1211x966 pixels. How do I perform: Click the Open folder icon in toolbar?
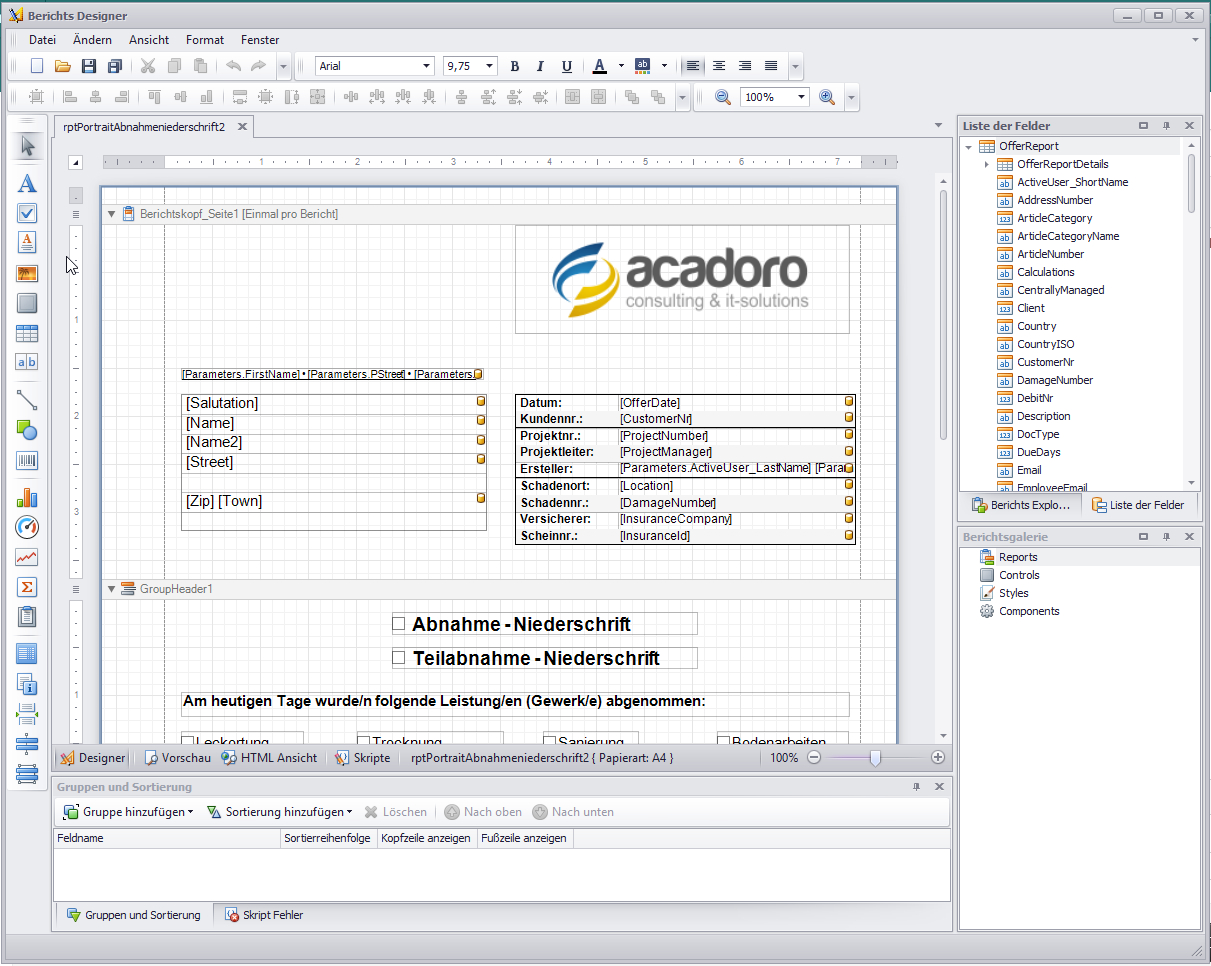point(62,67)
